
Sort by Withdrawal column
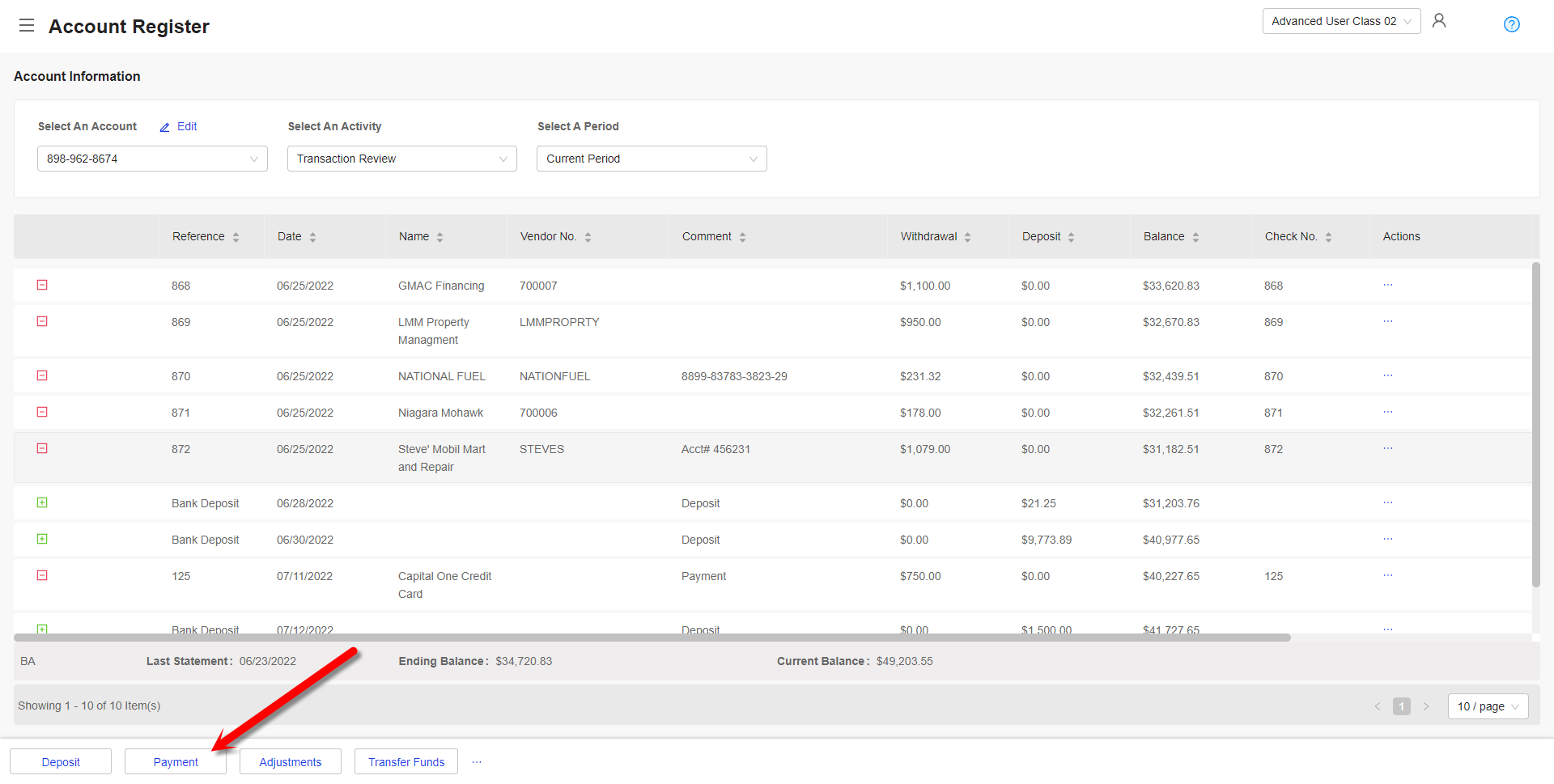[967, 237]
